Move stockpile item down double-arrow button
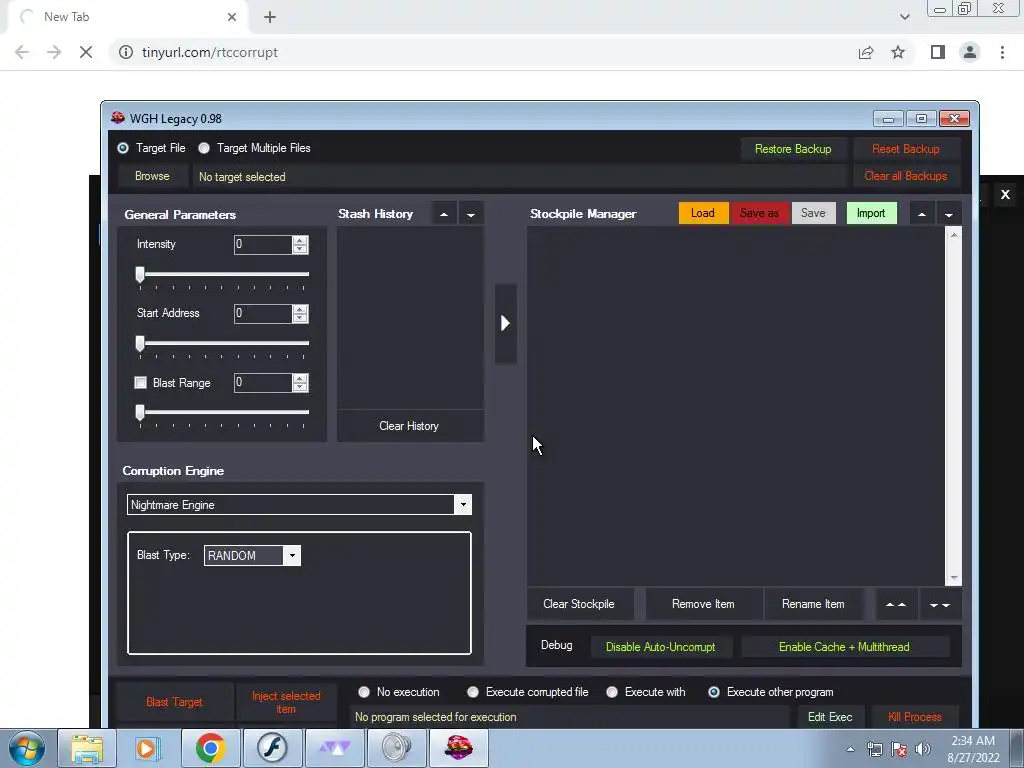Image resolution: width=1024 pixels, height=768 pixels. [940, 605]
